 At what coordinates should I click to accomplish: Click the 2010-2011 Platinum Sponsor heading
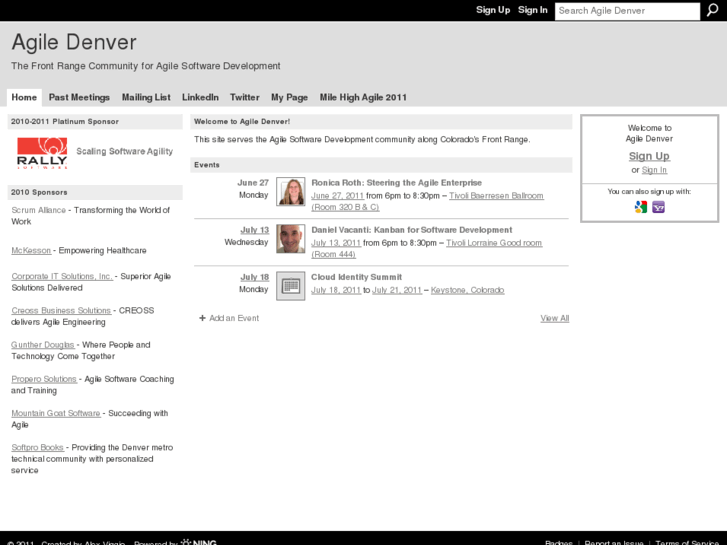pos(65,122)
